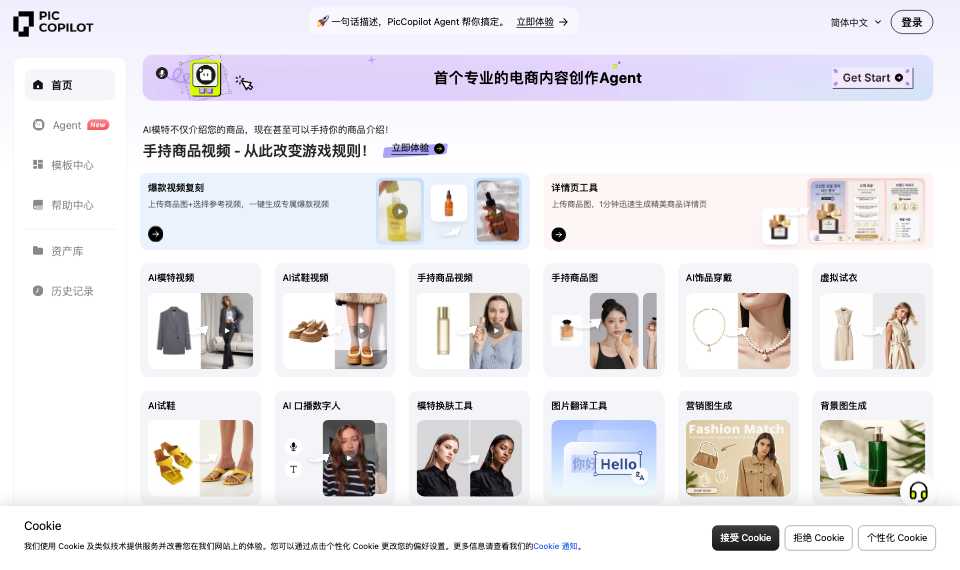Click the Get Start button on banner

pos(872,78)
